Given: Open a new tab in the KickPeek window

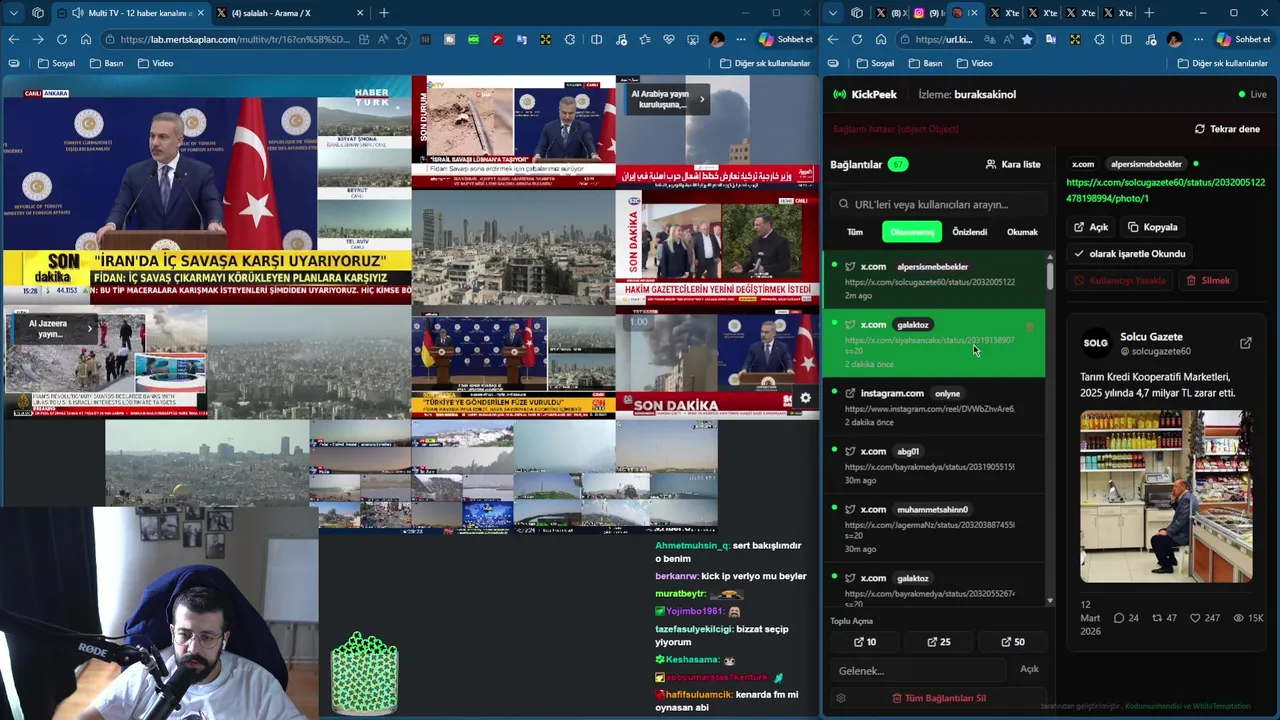Looking at the screenshot, I should tap(1148, 13).
